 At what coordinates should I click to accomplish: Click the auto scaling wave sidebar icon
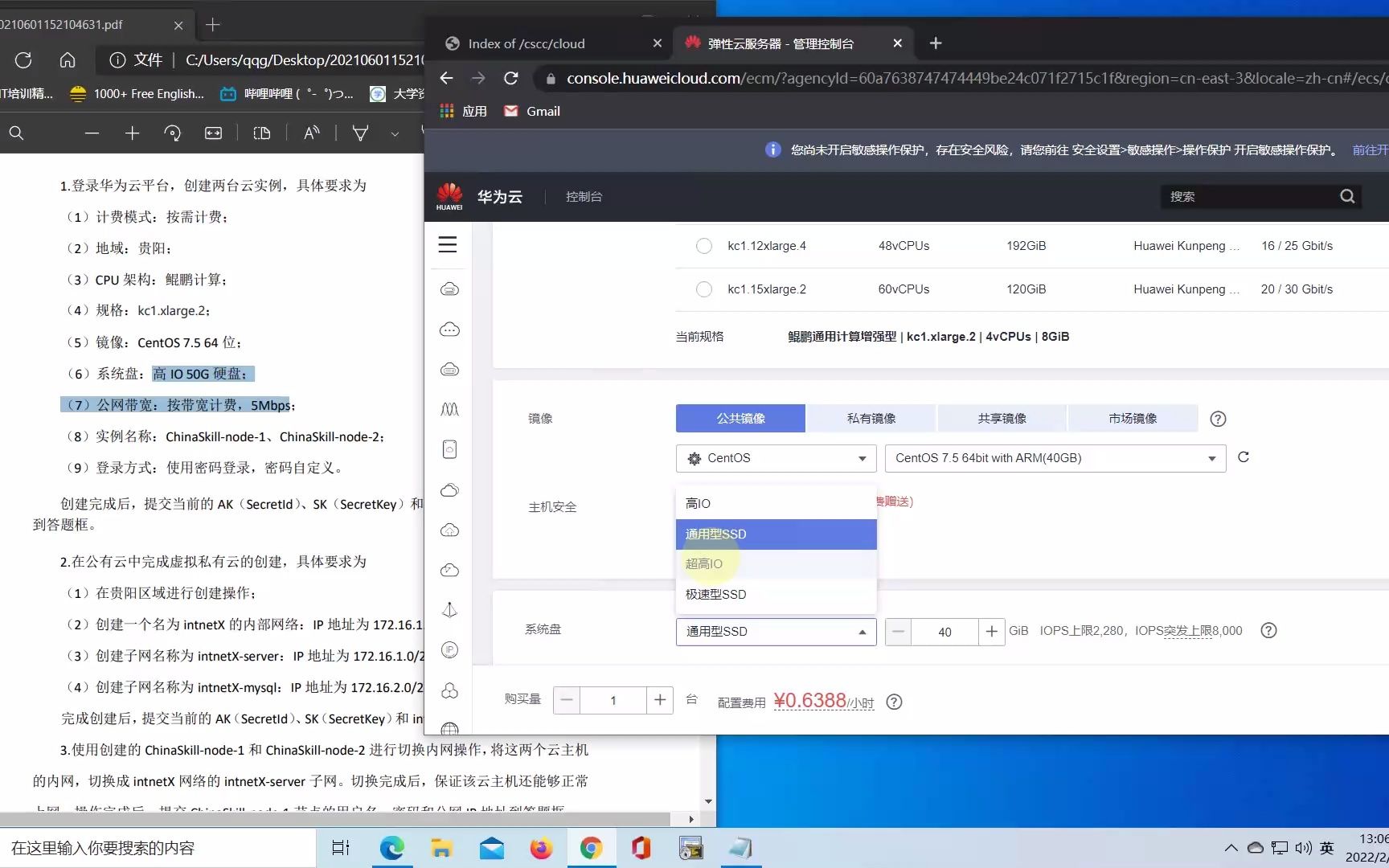[x=450, y=409]
